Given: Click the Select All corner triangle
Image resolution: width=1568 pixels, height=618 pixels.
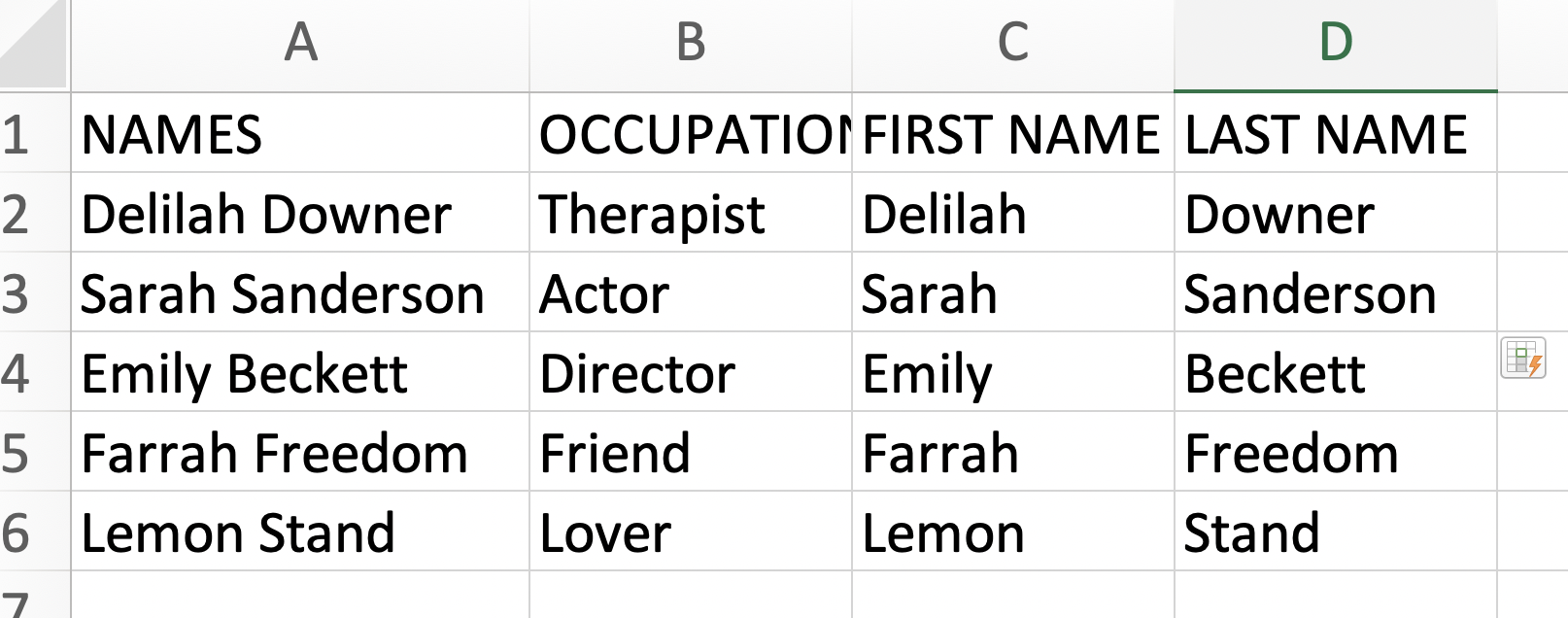Looking at the screenshot, I should tap(34, 44).
